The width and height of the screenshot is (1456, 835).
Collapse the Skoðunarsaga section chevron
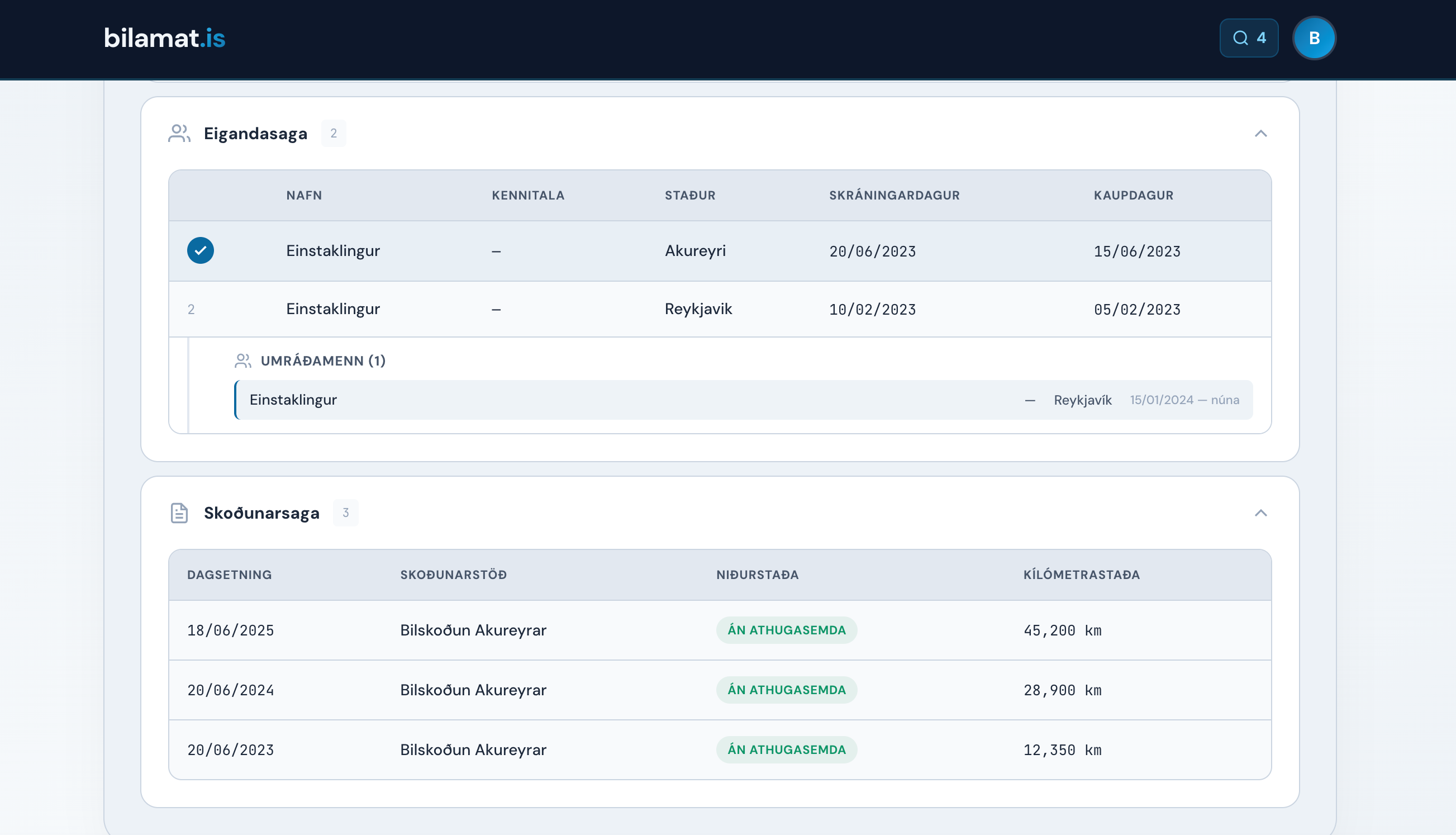point(1260,513)
